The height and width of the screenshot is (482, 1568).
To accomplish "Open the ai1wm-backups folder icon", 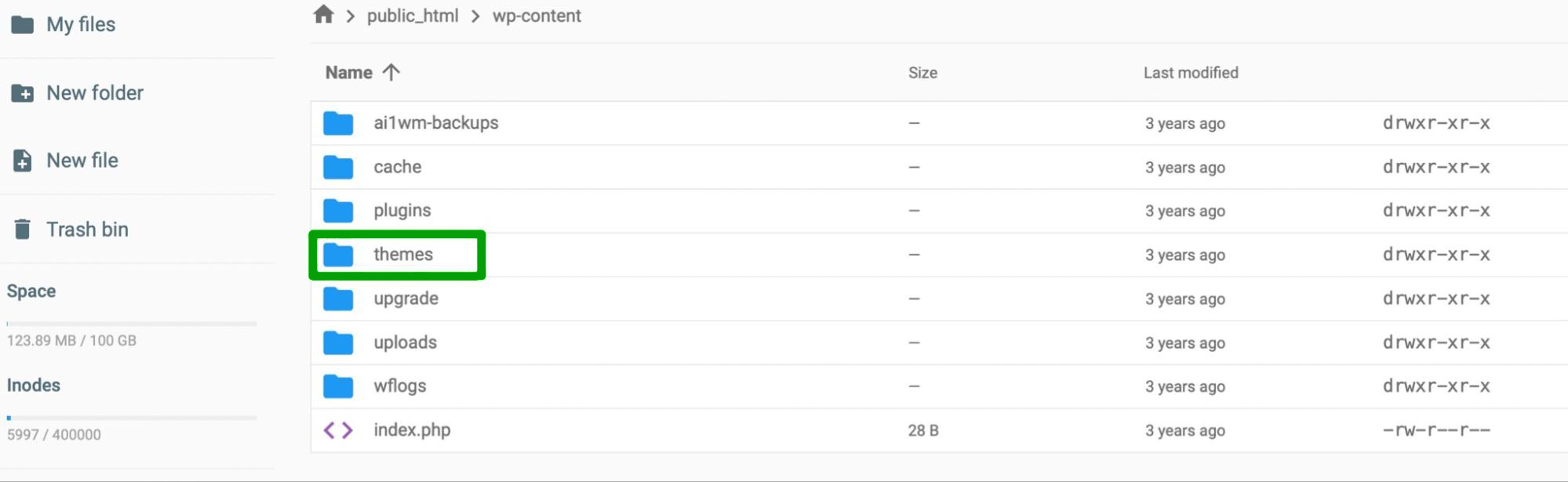I will point(337,123).
